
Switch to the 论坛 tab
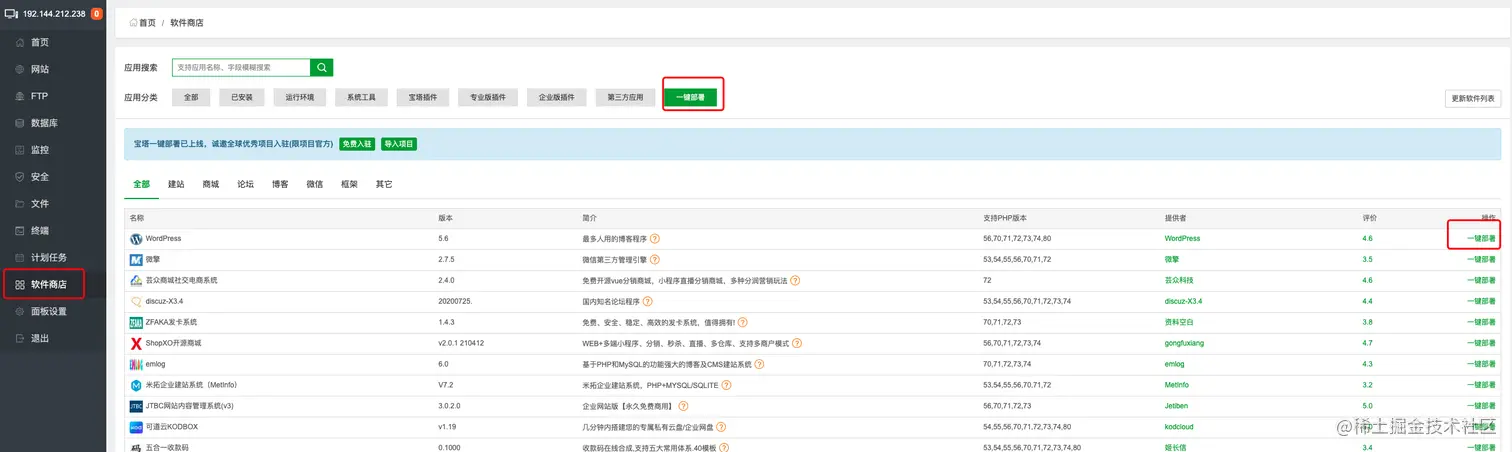(x=245, y=184)
